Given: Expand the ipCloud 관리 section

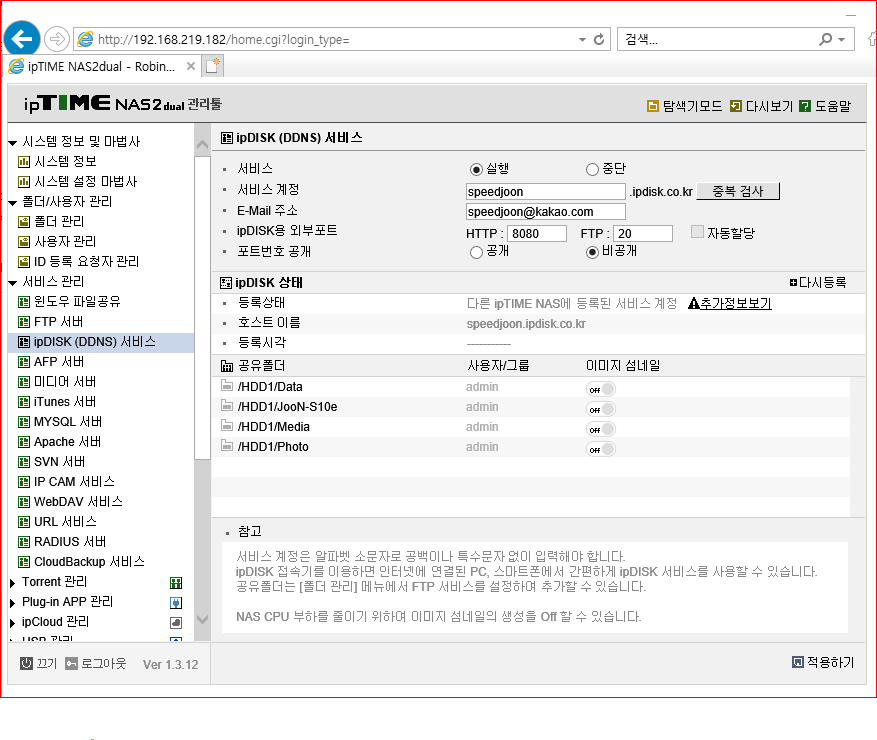Looking at the screenshot, I should point(12,623).
